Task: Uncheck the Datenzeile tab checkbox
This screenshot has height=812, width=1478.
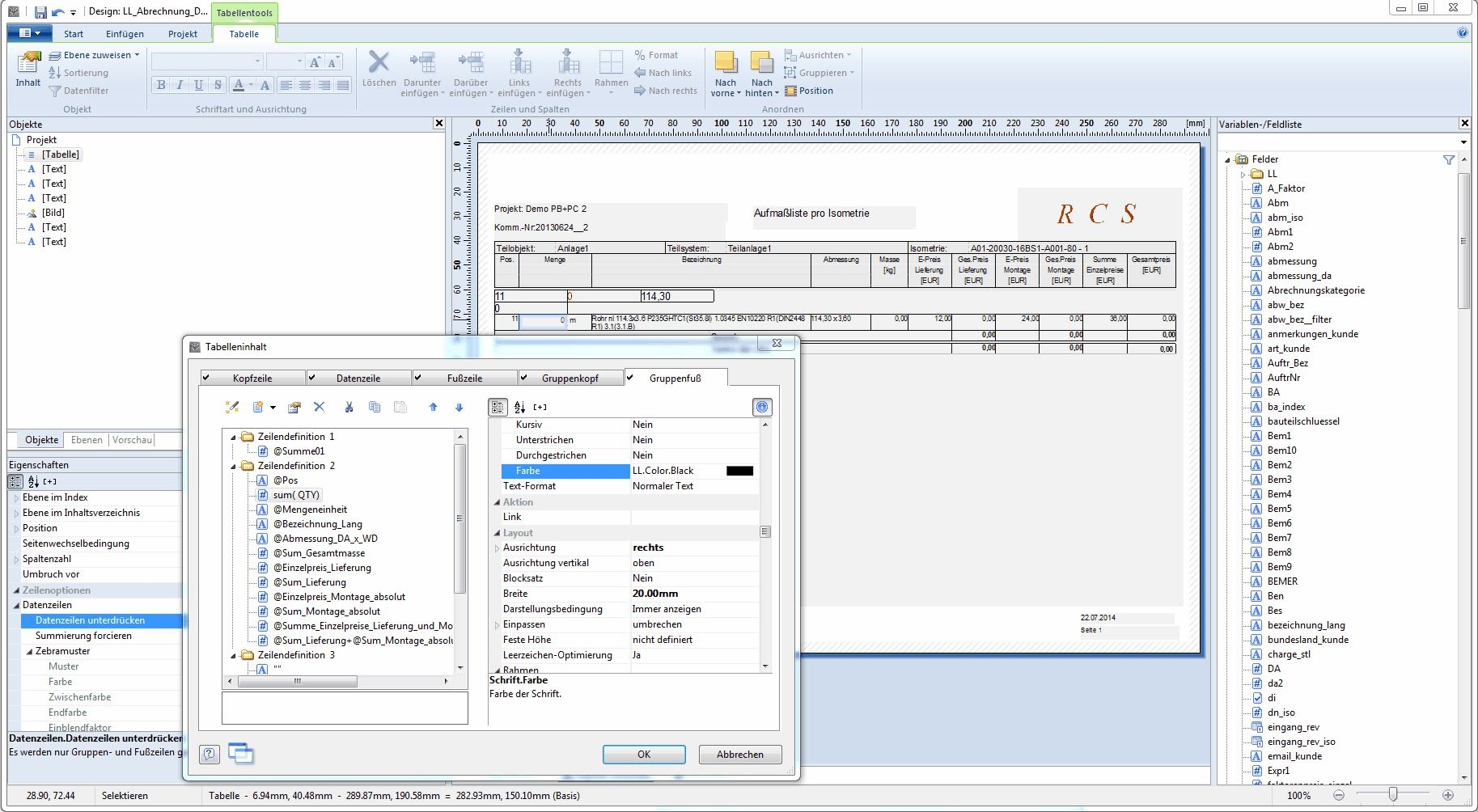Action: (311, 378)
